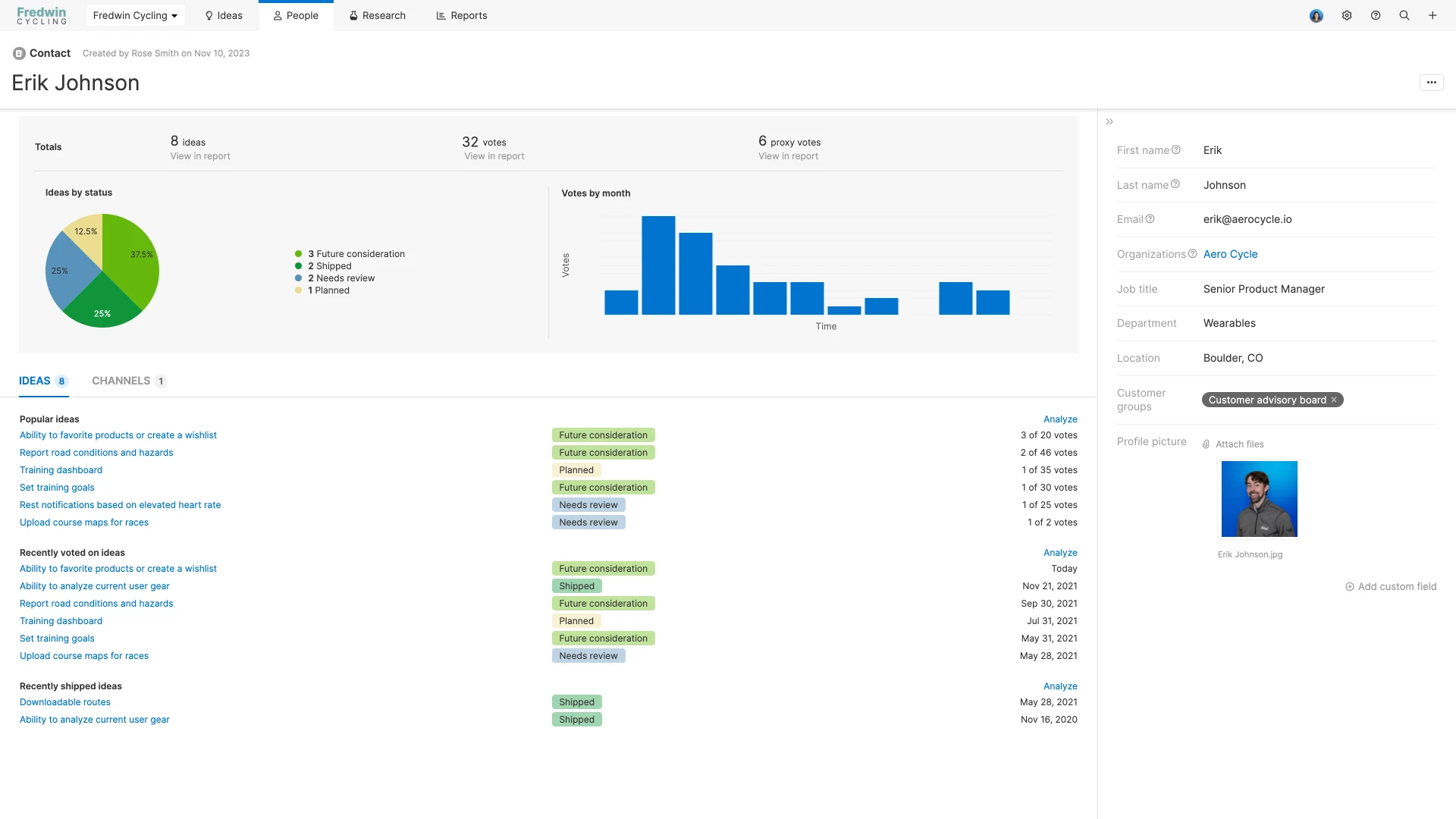Open the user avatar menu
The image size is (1456, 819).
click(1316, 16)
